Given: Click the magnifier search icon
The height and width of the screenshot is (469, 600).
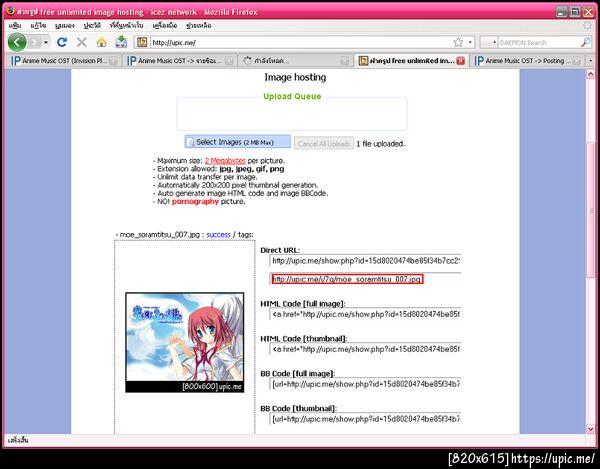Looking at the screenshot, I should [585, 42].
